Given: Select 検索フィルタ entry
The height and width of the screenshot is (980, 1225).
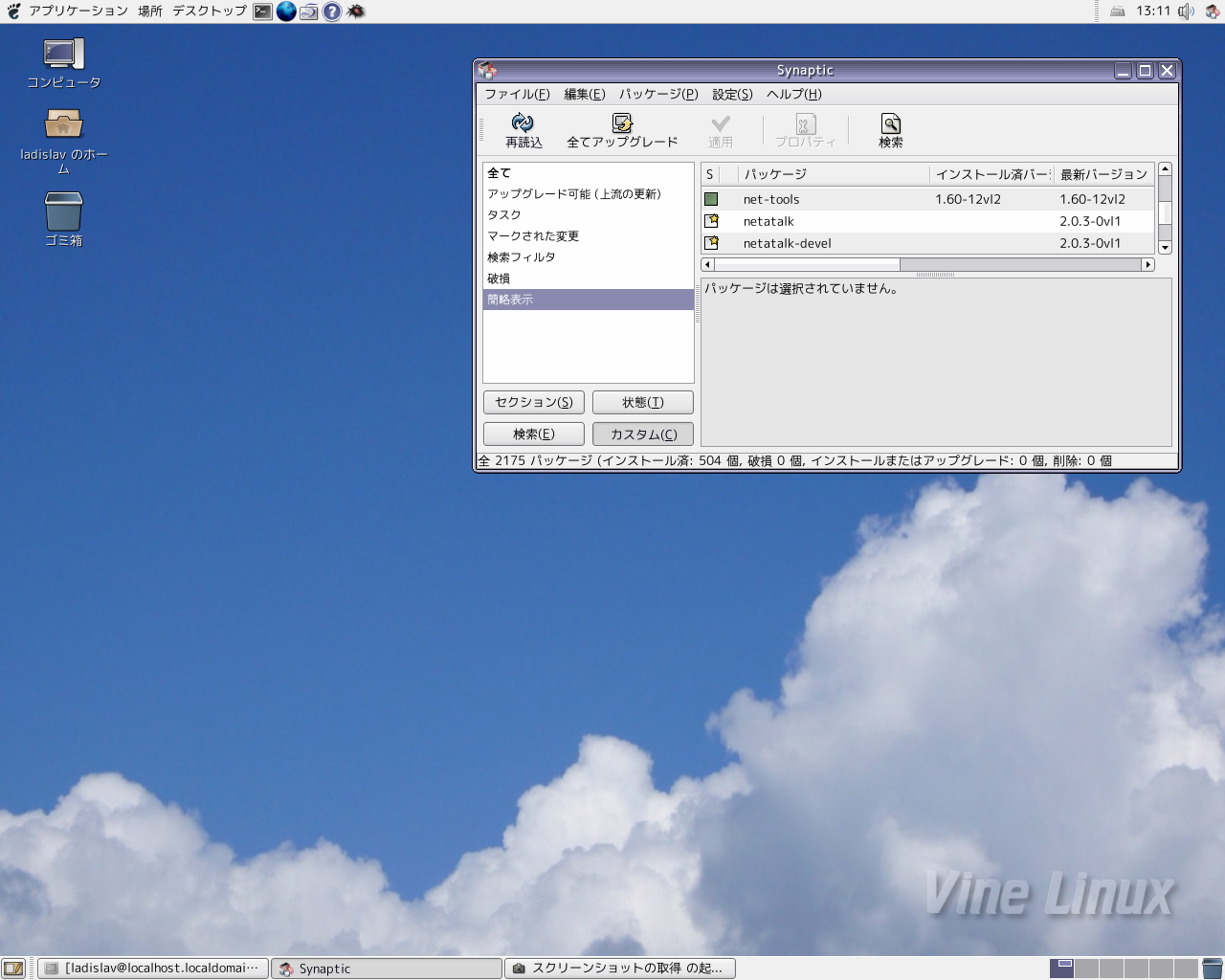Looking at the screenshot, I should (x=589, y=257).
